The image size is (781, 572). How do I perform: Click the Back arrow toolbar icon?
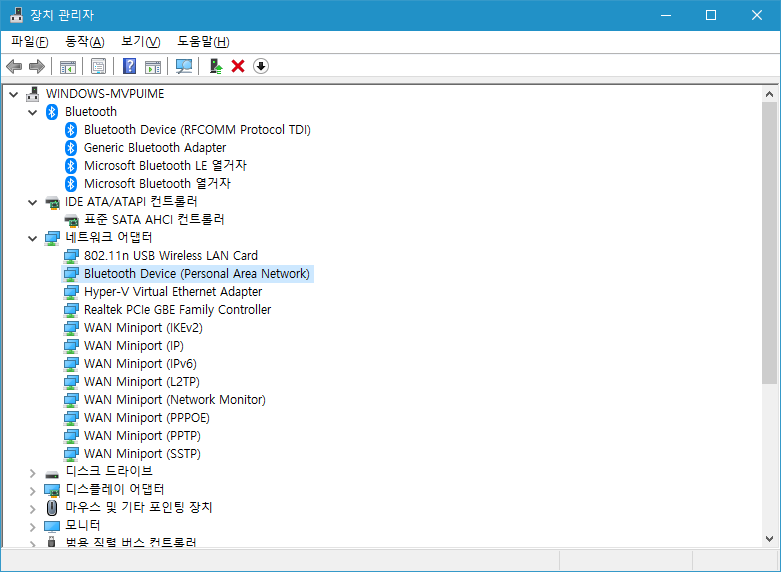pos(14,66)
